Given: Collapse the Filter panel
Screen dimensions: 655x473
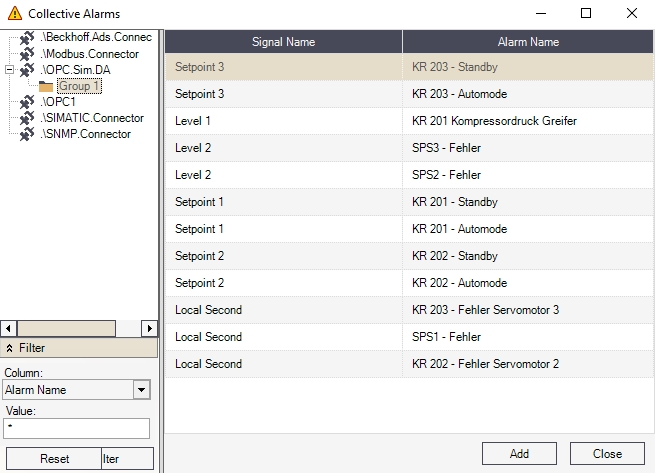Looking at the screenshot, I should point(10,348).
